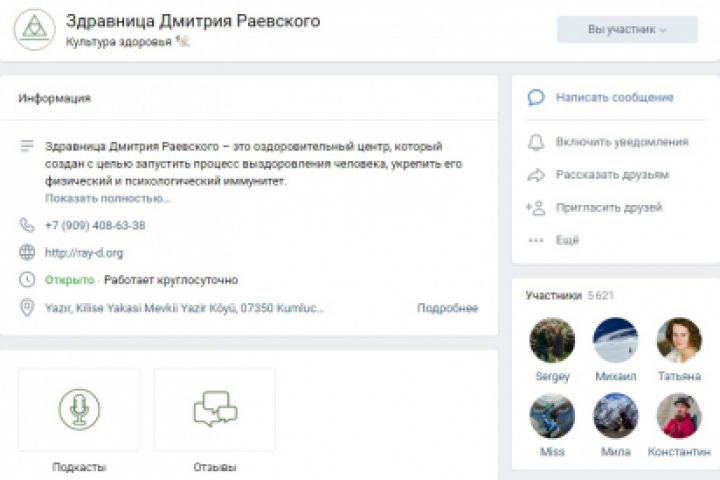The image size is (720, 480).
Task: Click the microphone podcasts icon
Action: [x=79, y=409]
